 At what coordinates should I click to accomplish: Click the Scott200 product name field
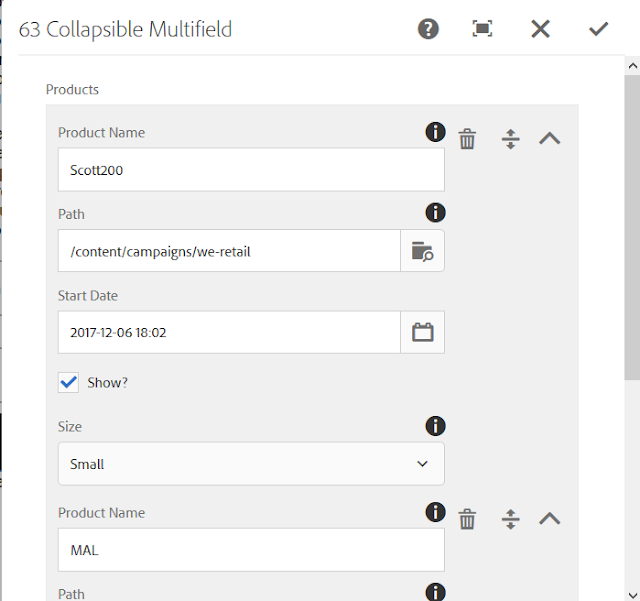[251, 169]
